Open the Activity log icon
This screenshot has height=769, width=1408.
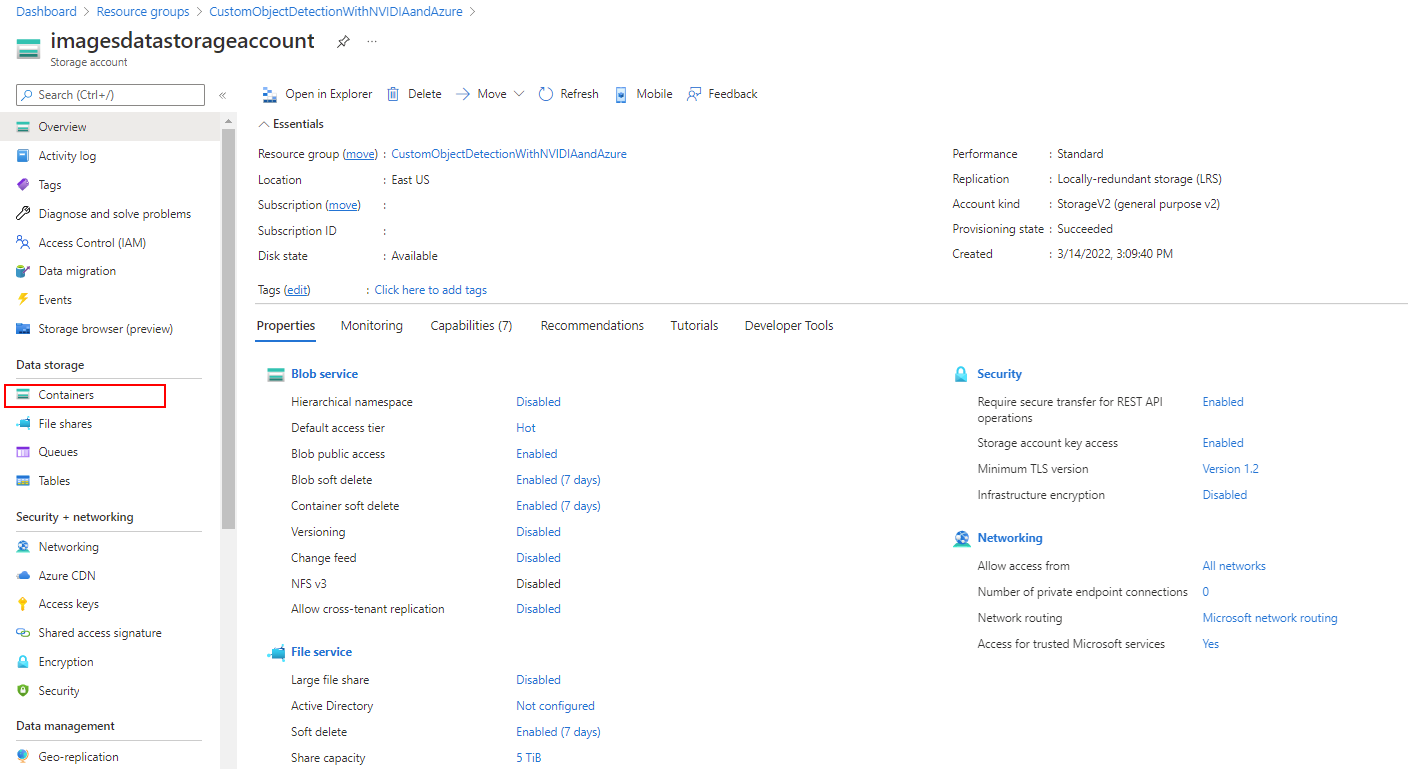23,156
